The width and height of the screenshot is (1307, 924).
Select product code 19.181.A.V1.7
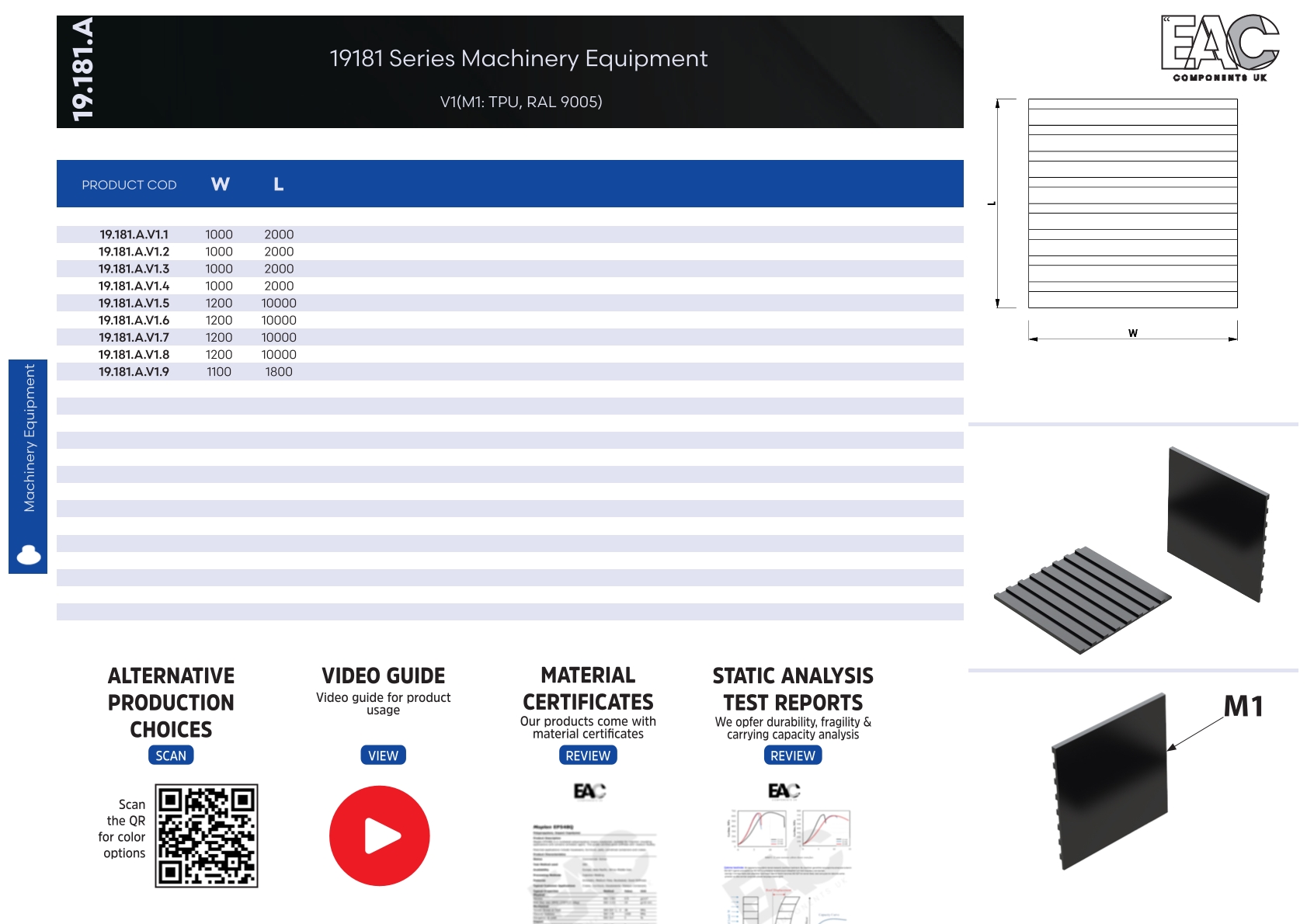(x=134, y=337)
